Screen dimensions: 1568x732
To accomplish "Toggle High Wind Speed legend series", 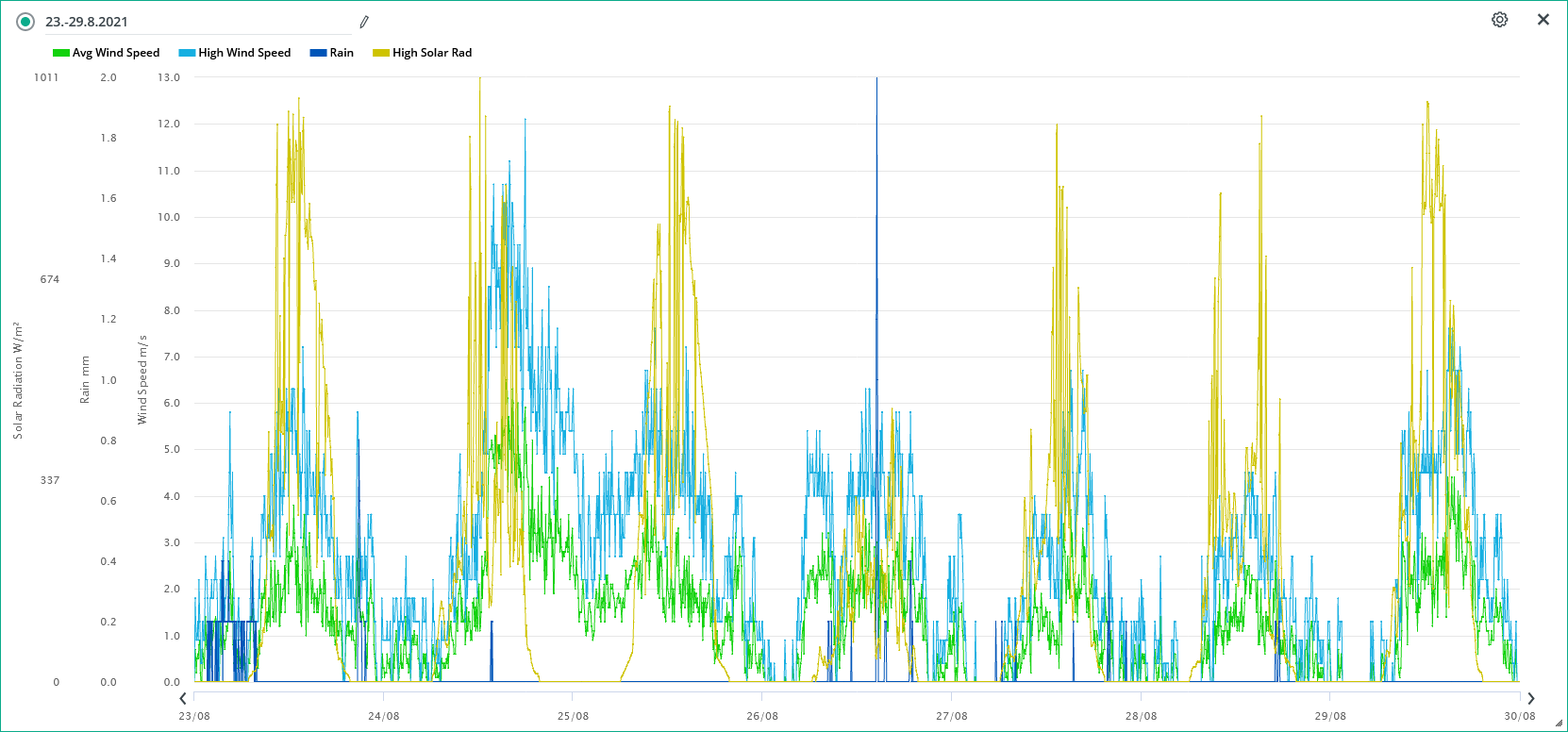I will coord(244,53).
